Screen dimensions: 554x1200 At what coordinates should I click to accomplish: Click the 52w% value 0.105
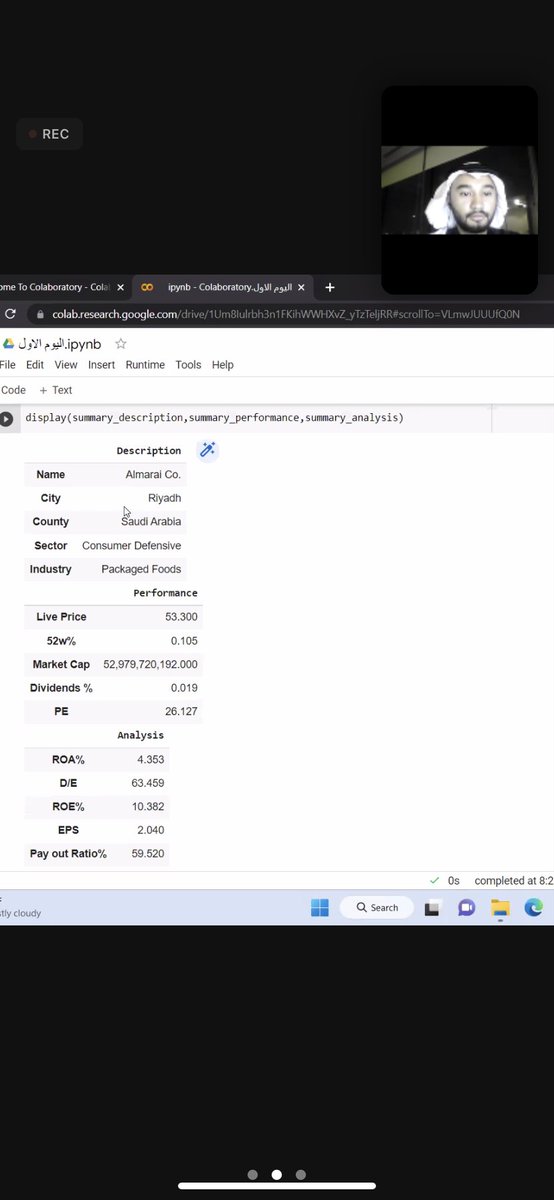click(x=184, y=641)
